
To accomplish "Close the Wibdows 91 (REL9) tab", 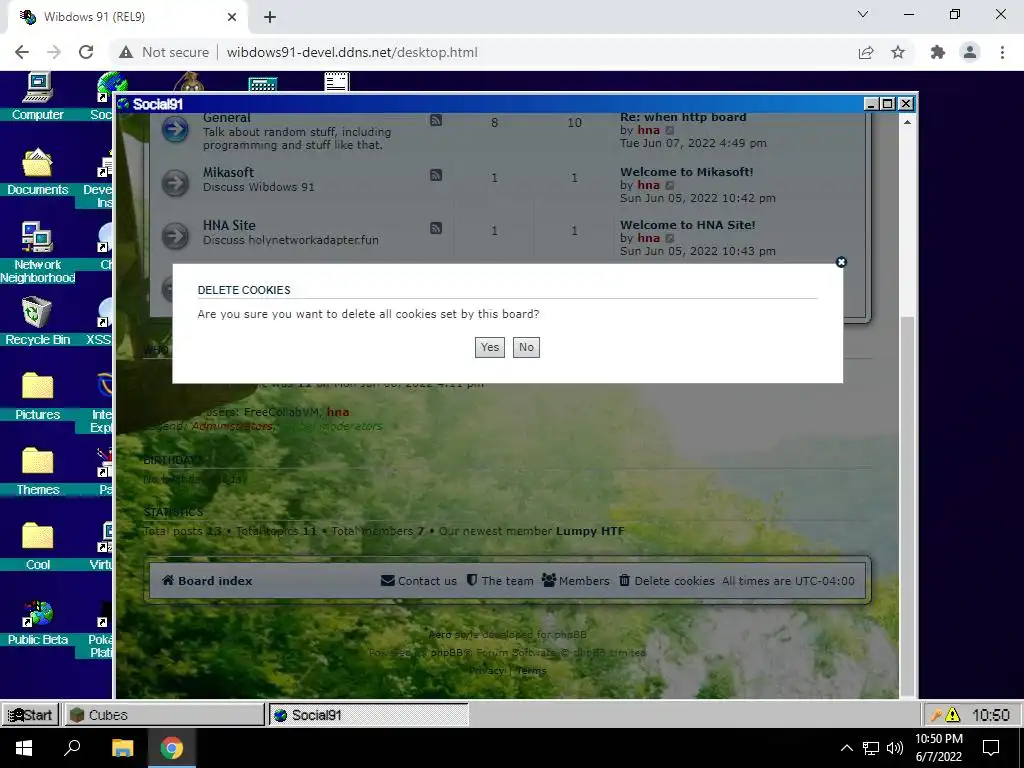I will (x=232, y=17).
